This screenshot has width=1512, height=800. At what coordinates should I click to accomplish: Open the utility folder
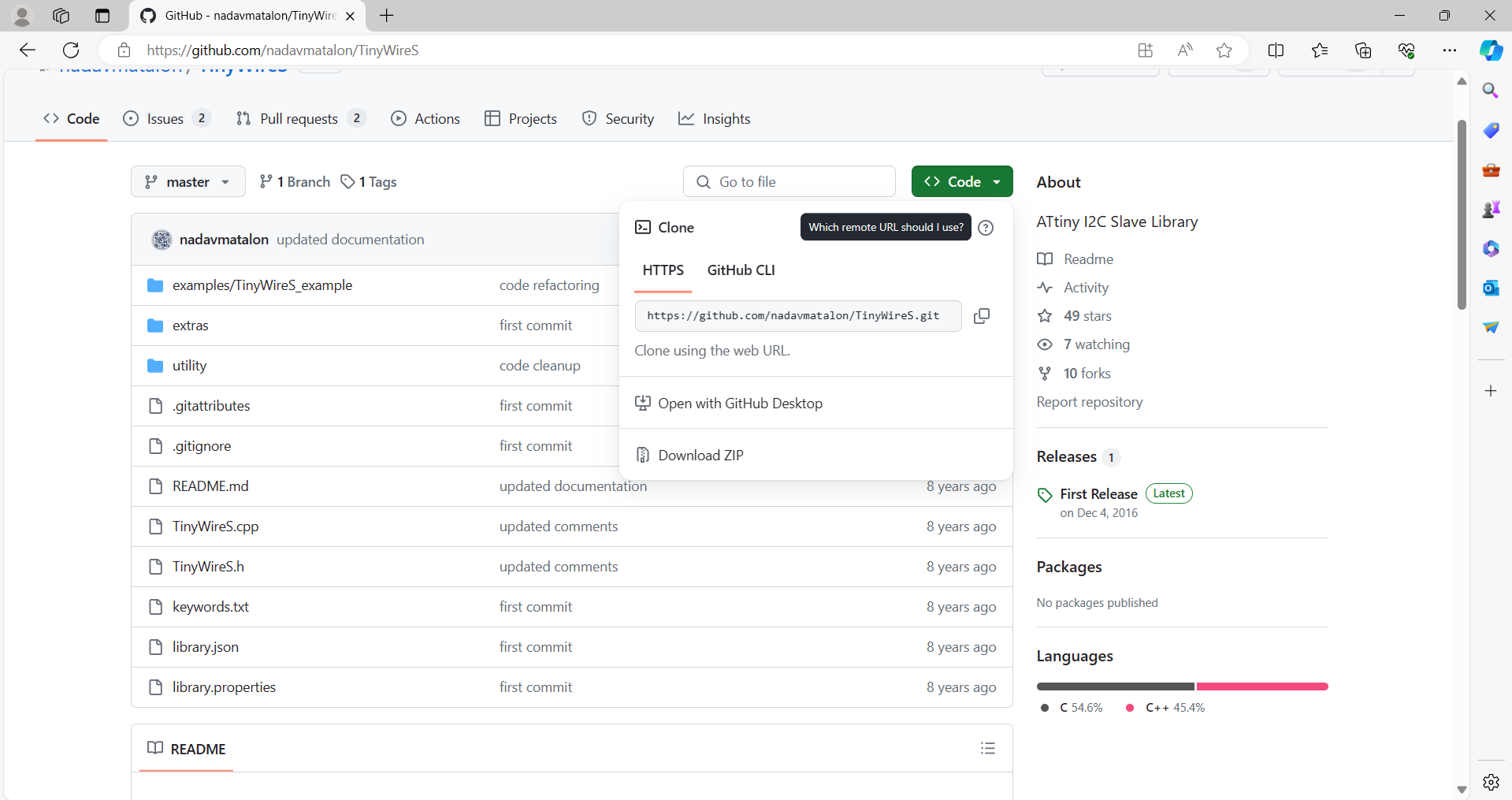(190, 366)
